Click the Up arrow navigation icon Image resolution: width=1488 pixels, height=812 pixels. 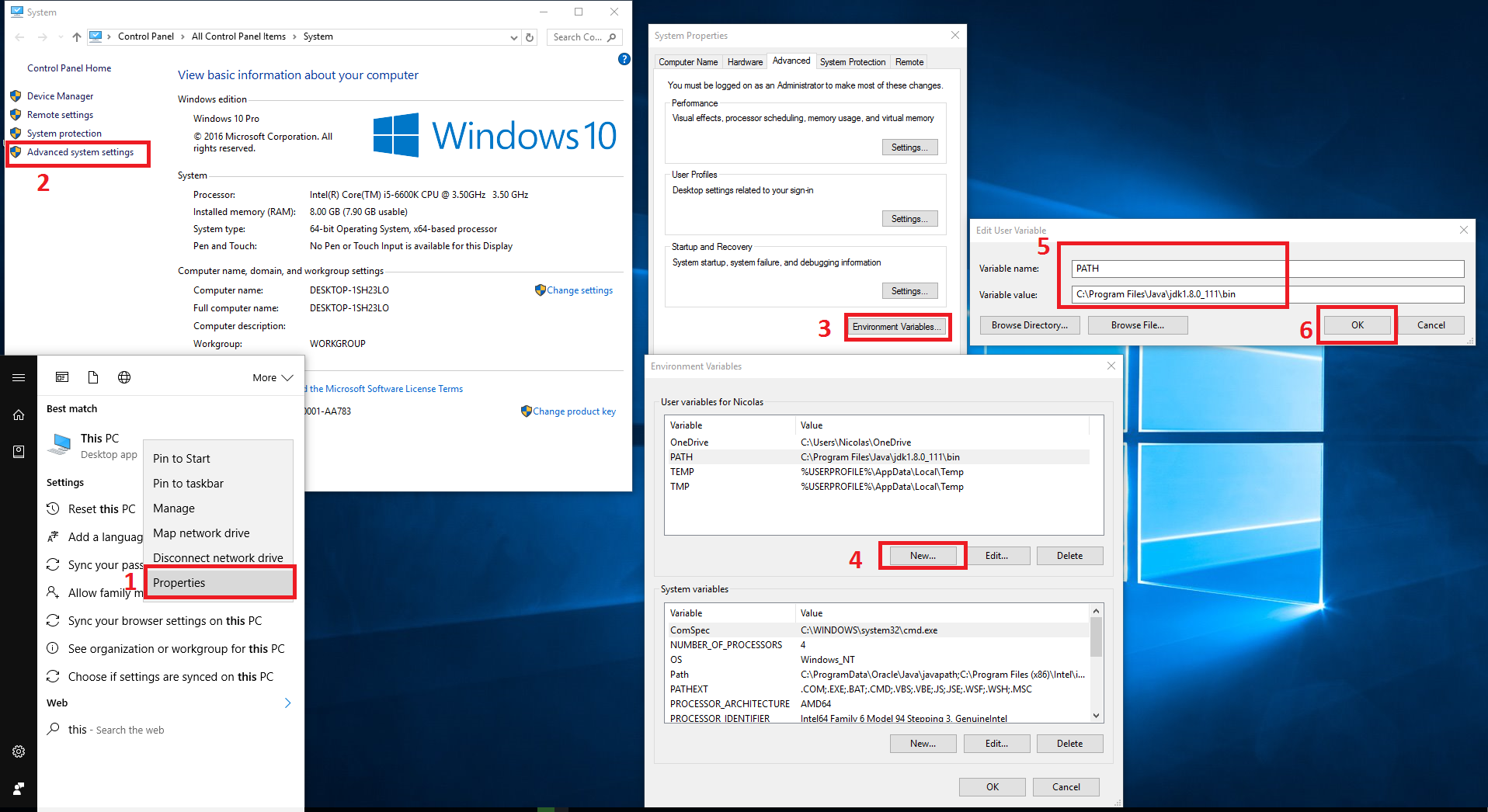76,37
